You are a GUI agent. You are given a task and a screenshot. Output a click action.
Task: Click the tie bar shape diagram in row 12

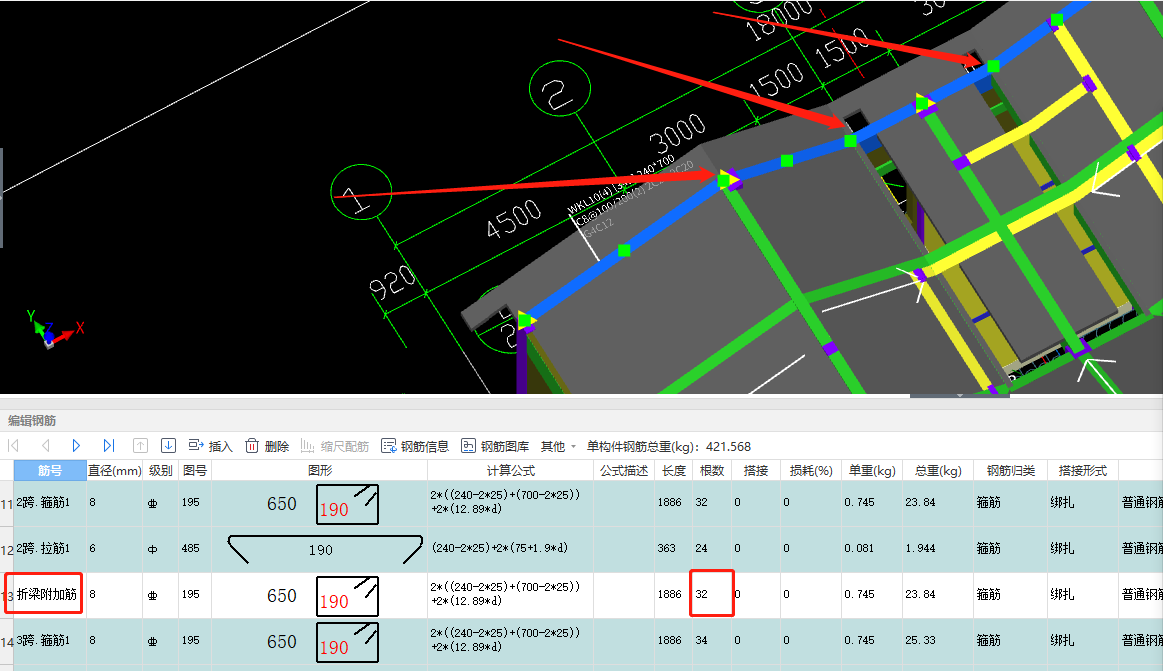click(325, 549)
